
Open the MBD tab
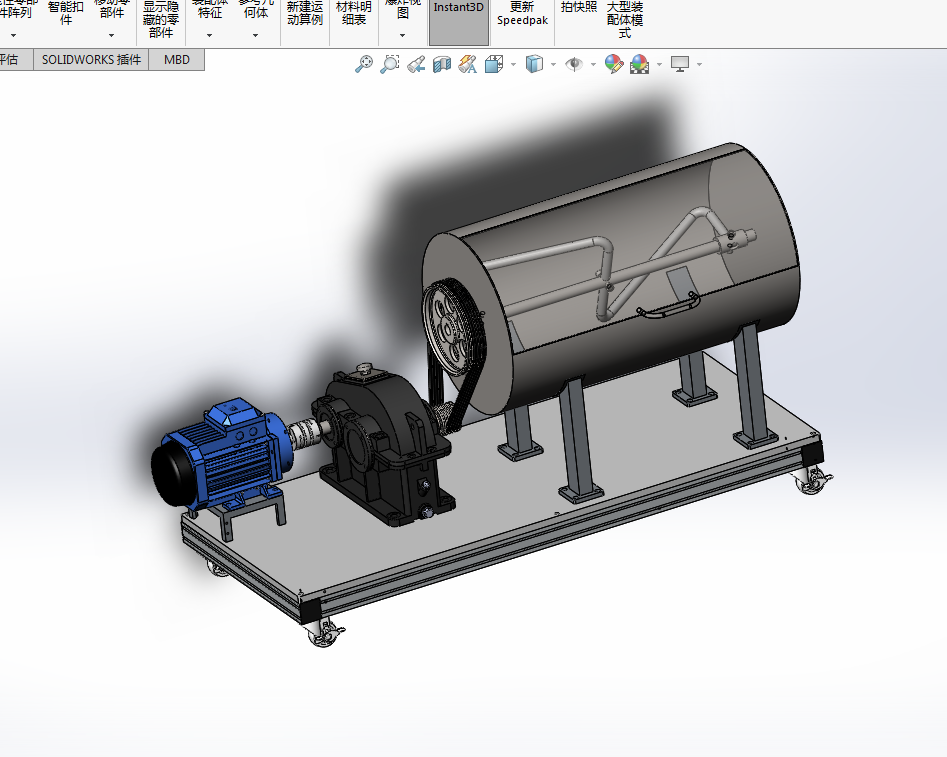point(176,60)
